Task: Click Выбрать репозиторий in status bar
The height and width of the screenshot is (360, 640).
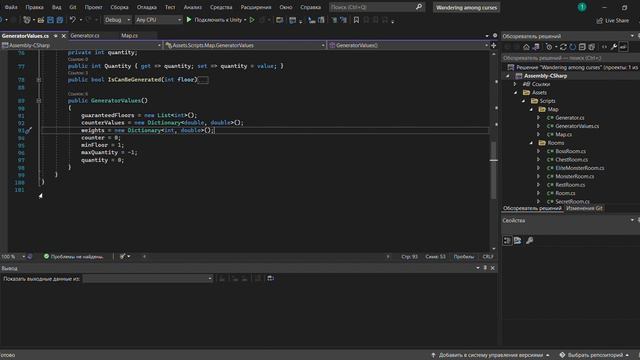Action: point(596,355)
